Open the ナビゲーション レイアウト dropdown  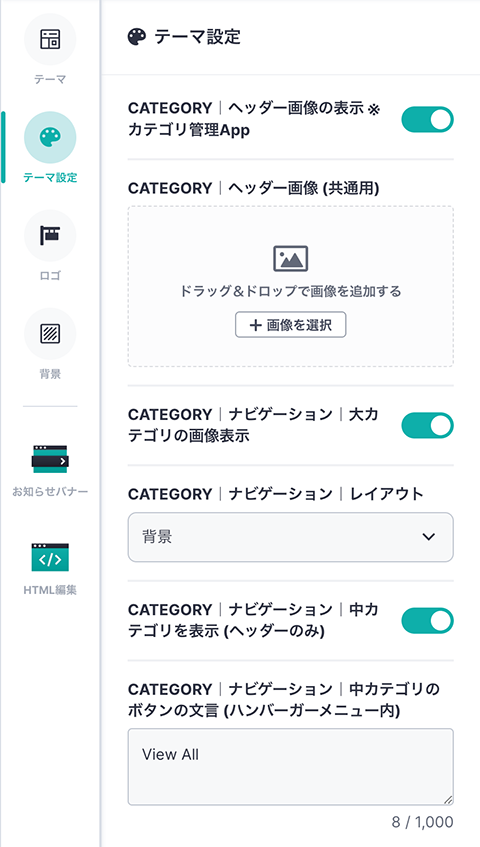pyautogui.click(x=290, y=537)
